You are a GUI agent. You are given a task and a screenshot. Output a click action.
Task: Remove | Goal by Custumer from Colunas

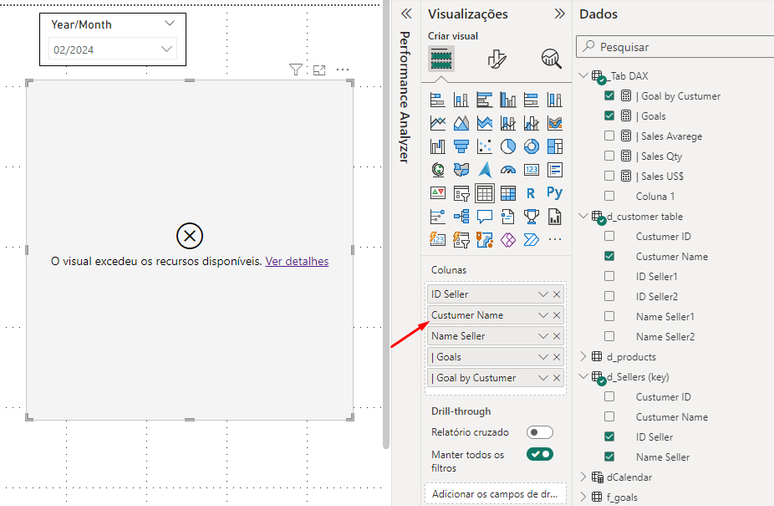(557, 378)
